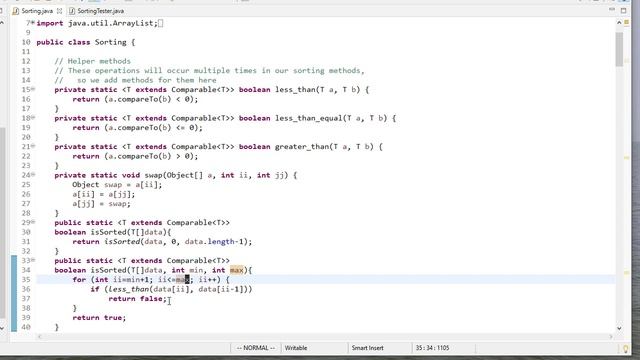Click the editor vertical scrollbar down arrow
640x360 pixels.
[x=619, y=328]
